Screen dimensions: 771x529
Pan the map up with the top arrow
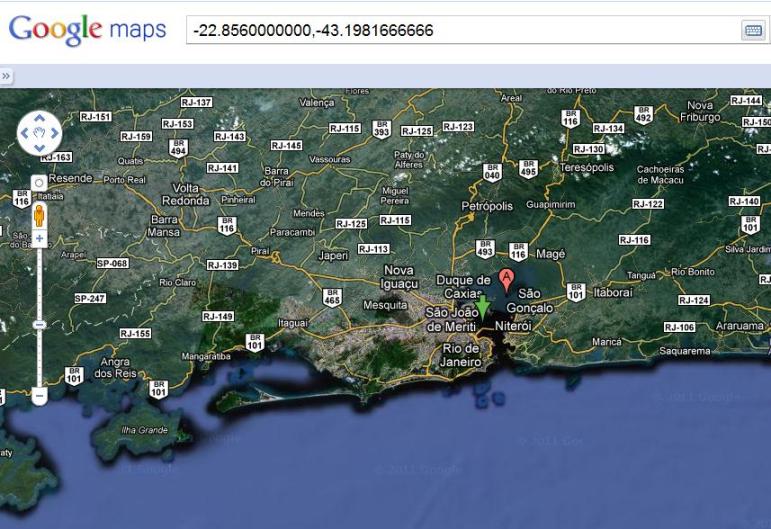[x=39, y=118]
